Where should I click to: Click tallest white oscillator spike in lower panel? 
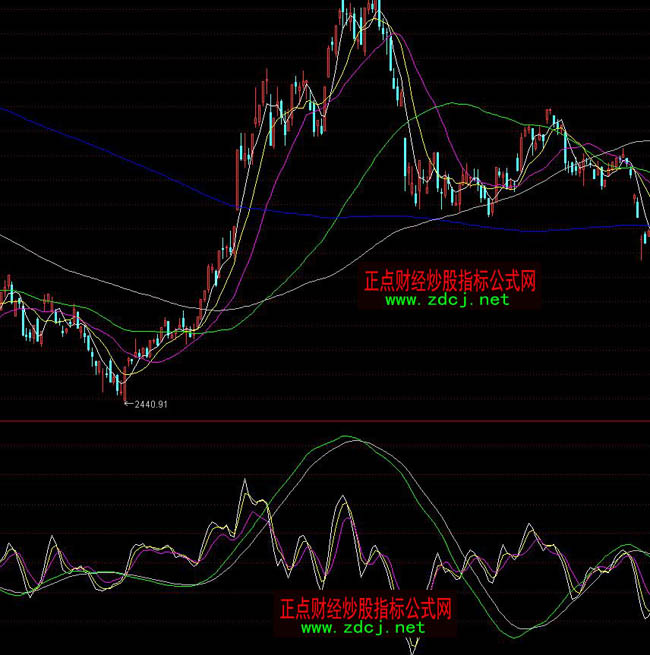coord(243,483)
